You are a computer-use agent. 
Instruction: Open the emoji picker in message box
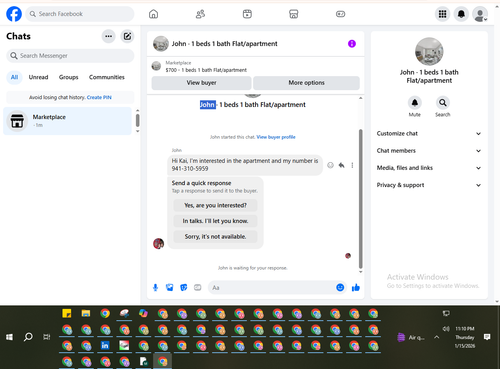pos(340,287)
